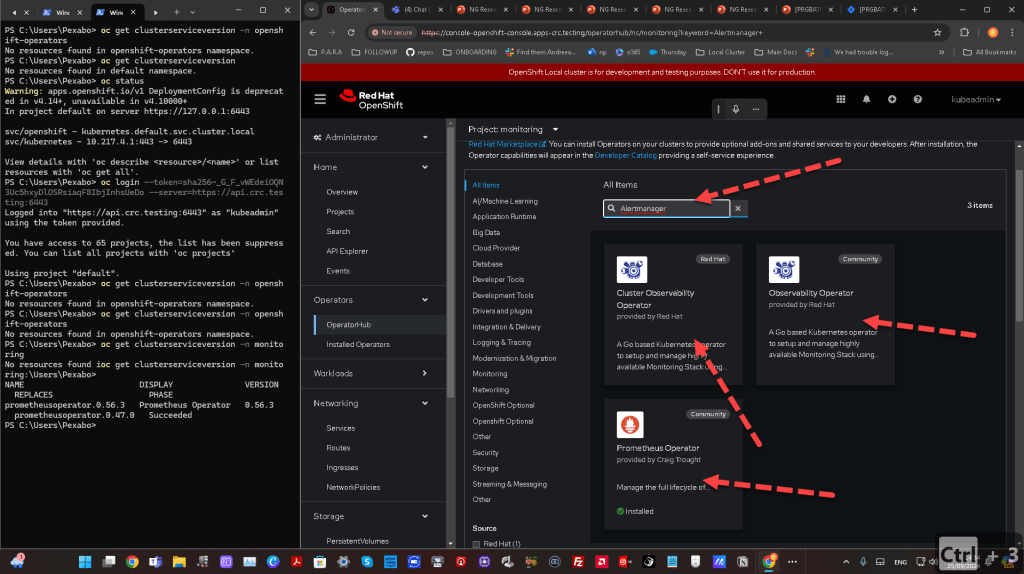Screen dimensions: 1024x574
Task: Select the Logging & Tracing category
Action: [502, 343]
